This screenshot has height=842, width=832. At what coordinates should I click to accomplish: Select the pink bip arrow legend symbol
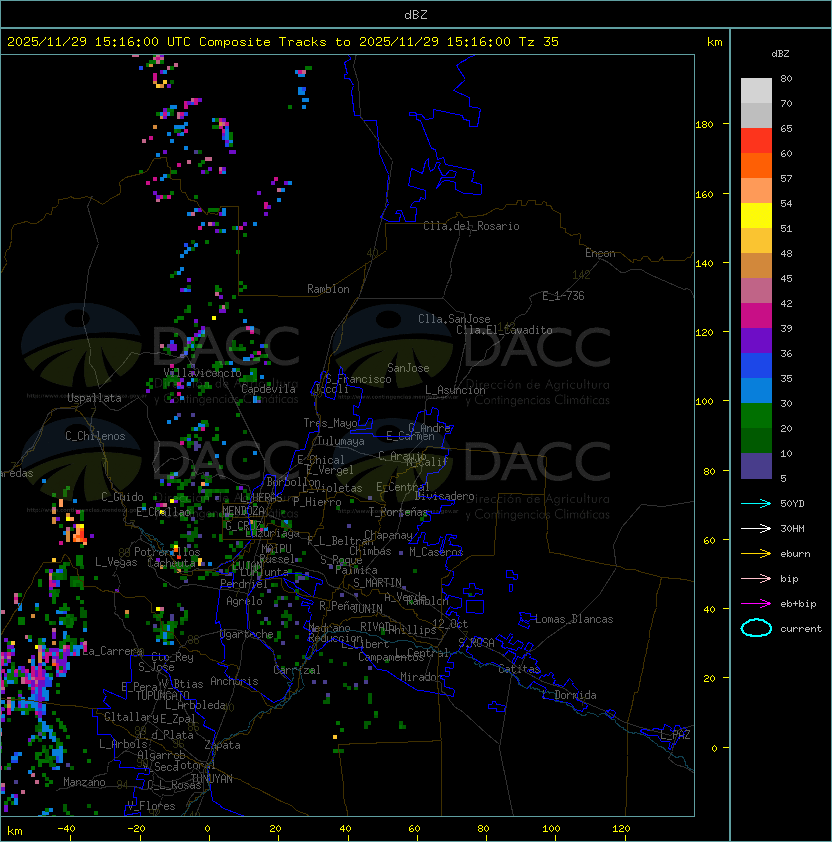(x=756, y=578)
